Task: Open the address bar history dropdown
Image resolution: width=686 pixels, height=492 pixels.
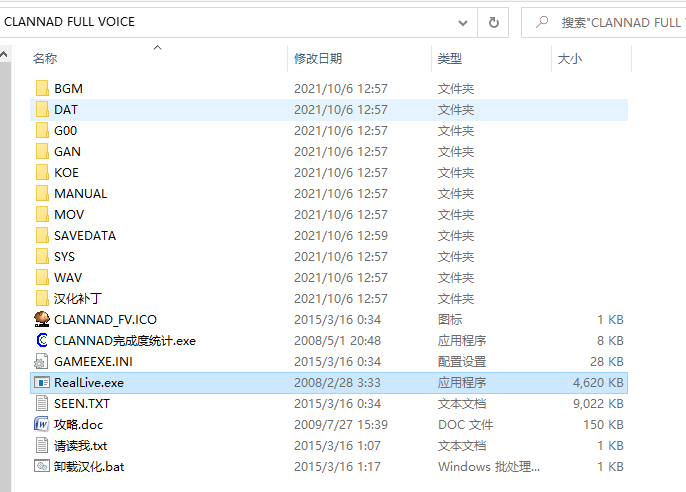Action: [463, 23]
